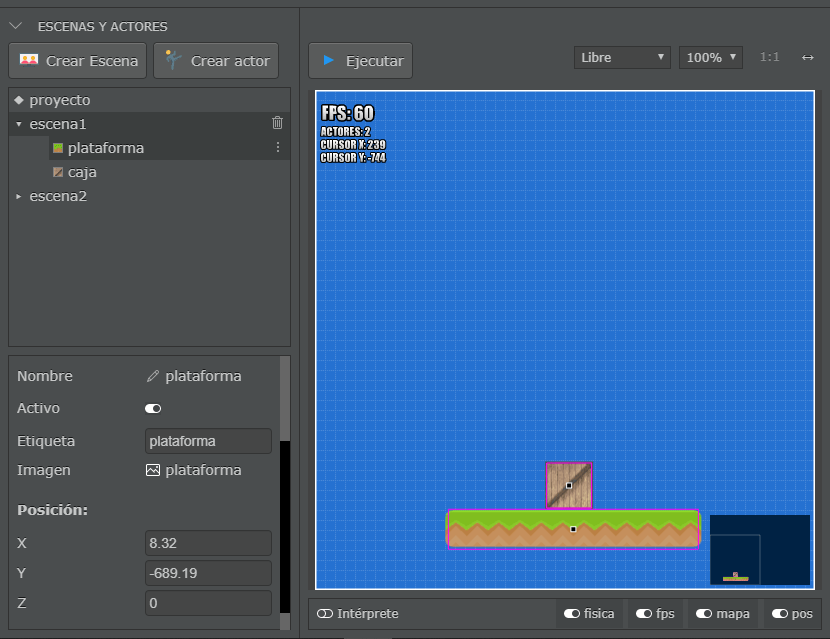The height and width of the screenshot is (639, 830).
Task: Toggle the Intérprete switch
Action: (324, 614)
